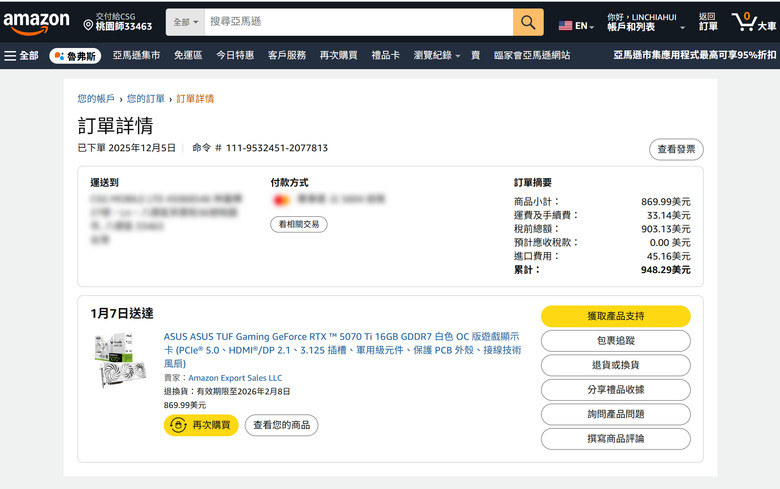Click the yellow 獲取產品支持 button
Image resolution: width=780 pixels, height=489 pixels.
[x=615, y=316]
